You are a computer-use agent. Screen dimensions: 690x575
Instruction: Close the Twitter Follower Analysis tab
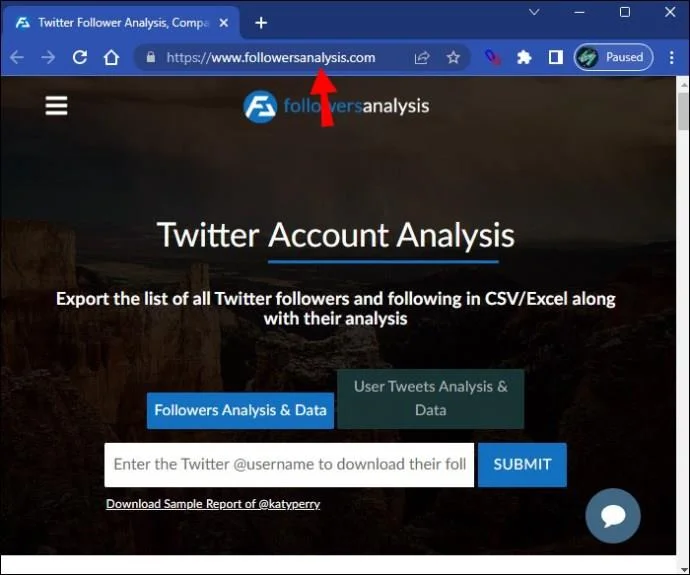224,22
